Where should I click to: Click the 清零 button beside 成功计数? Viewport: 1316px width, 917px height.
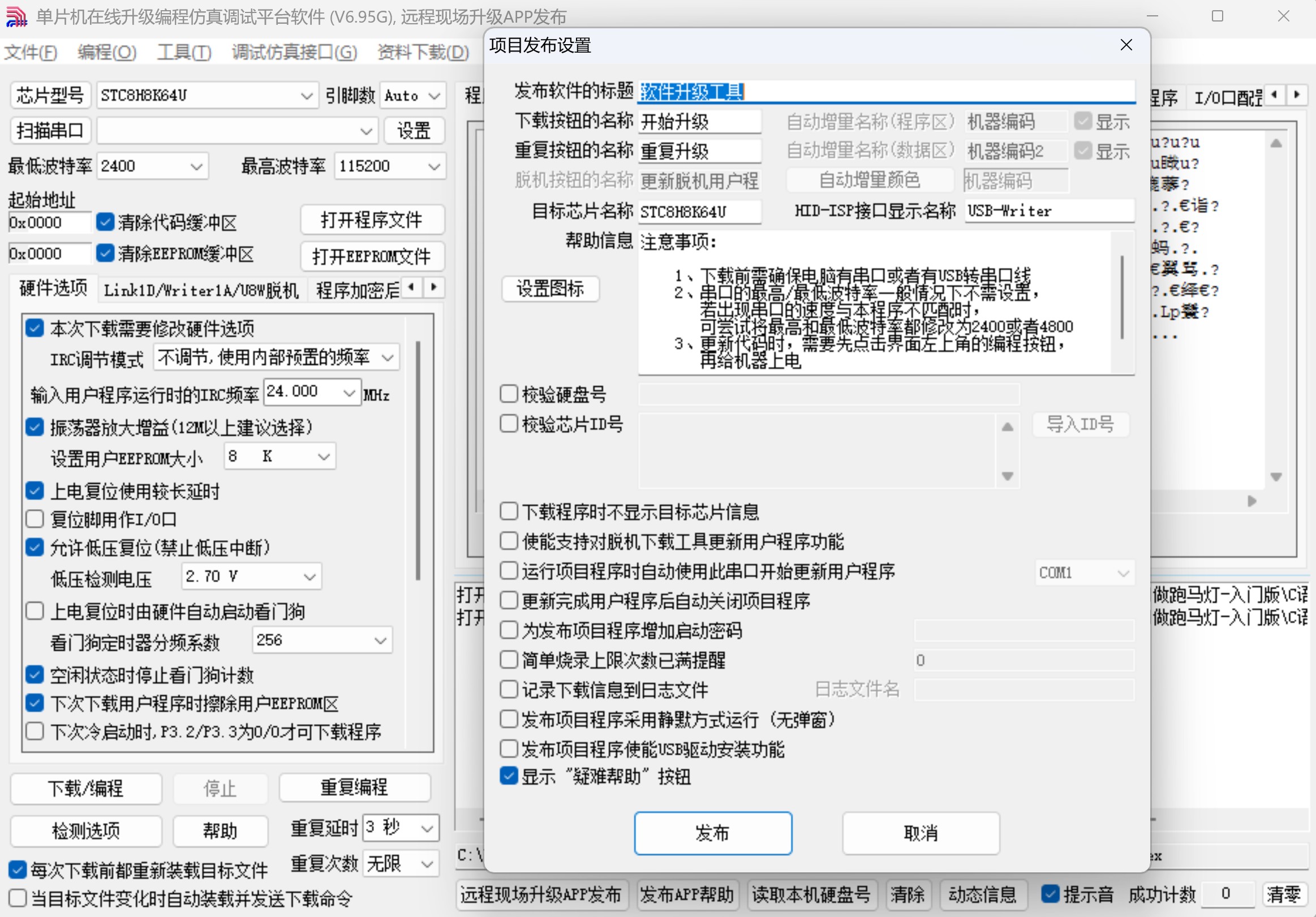1284,894
